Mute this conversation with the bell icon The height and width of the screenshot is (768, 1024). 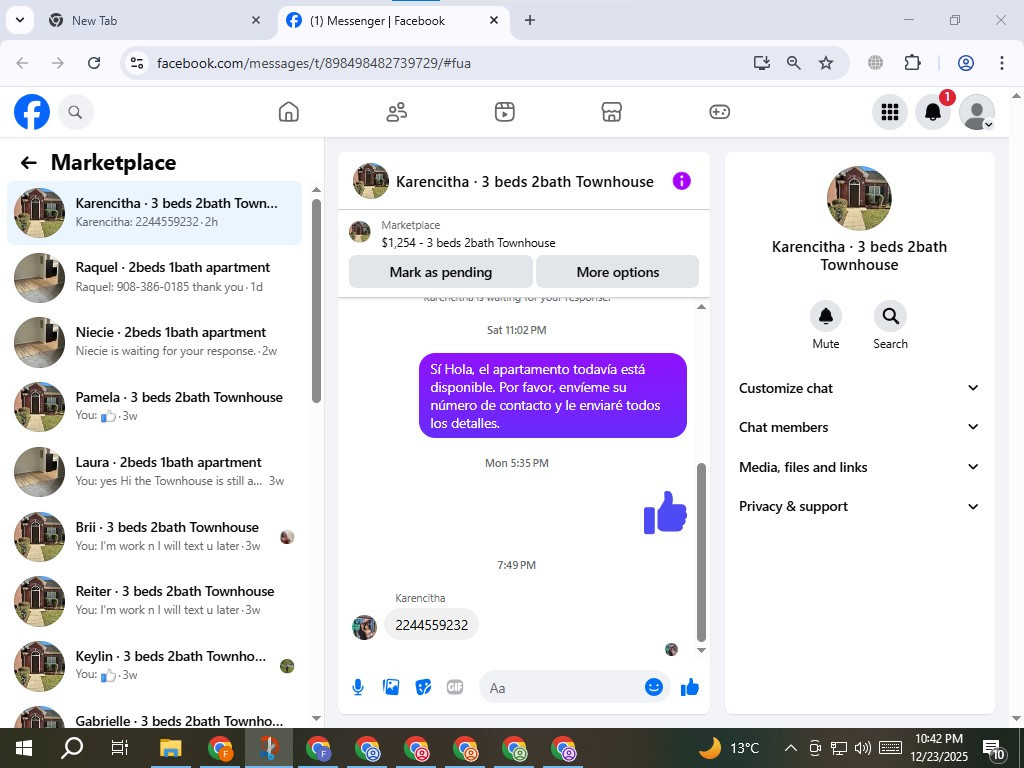point(825,317)
